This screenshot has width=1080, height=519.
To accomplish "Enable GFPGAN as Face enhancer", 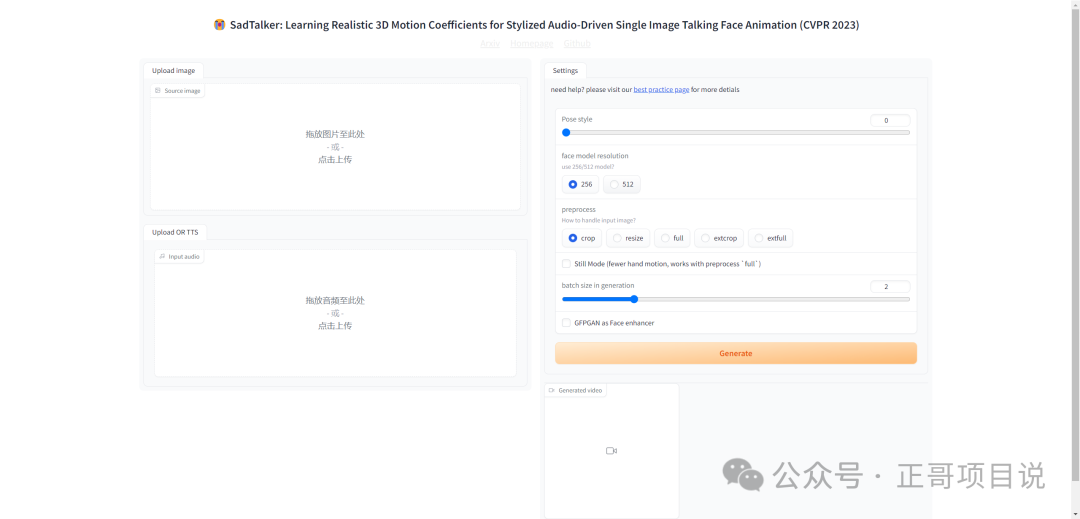I will (x=566, y=323).
